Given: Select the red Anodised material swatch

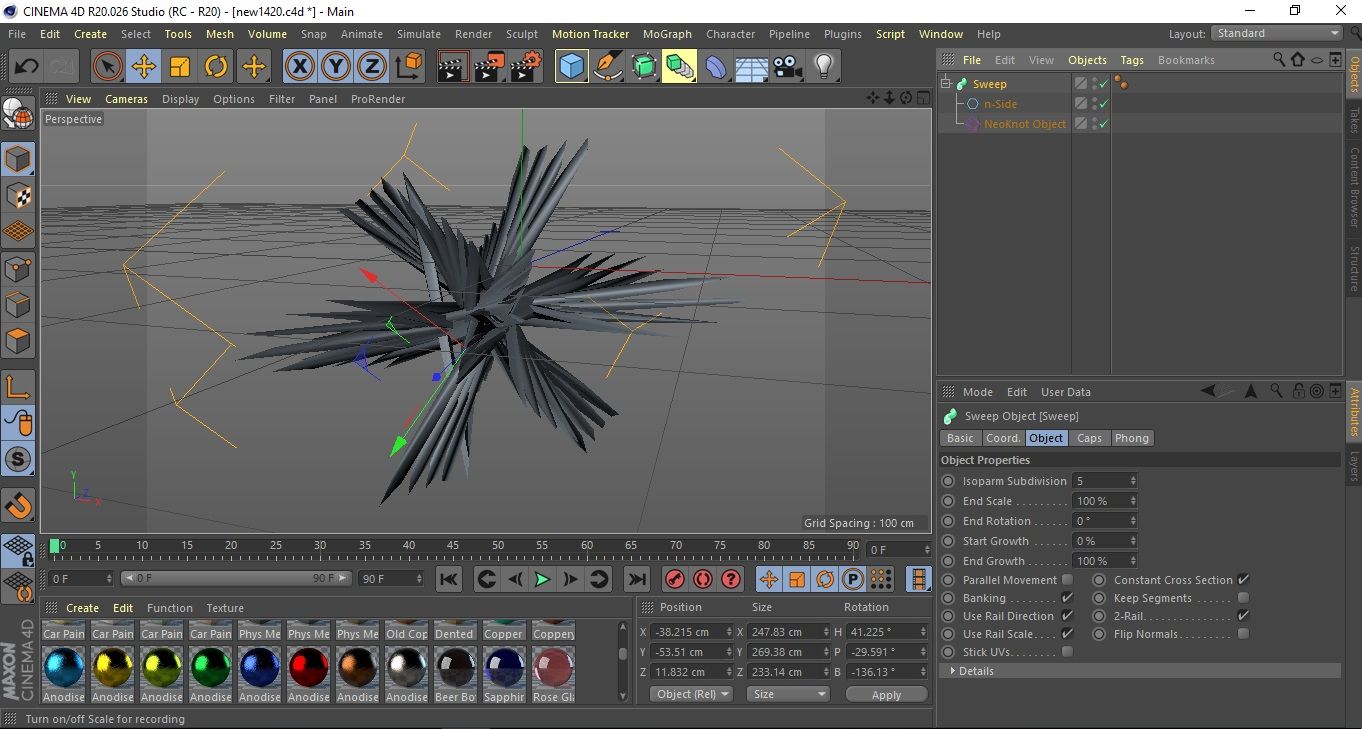Looking at the screenshot, I should coord(309,667).
